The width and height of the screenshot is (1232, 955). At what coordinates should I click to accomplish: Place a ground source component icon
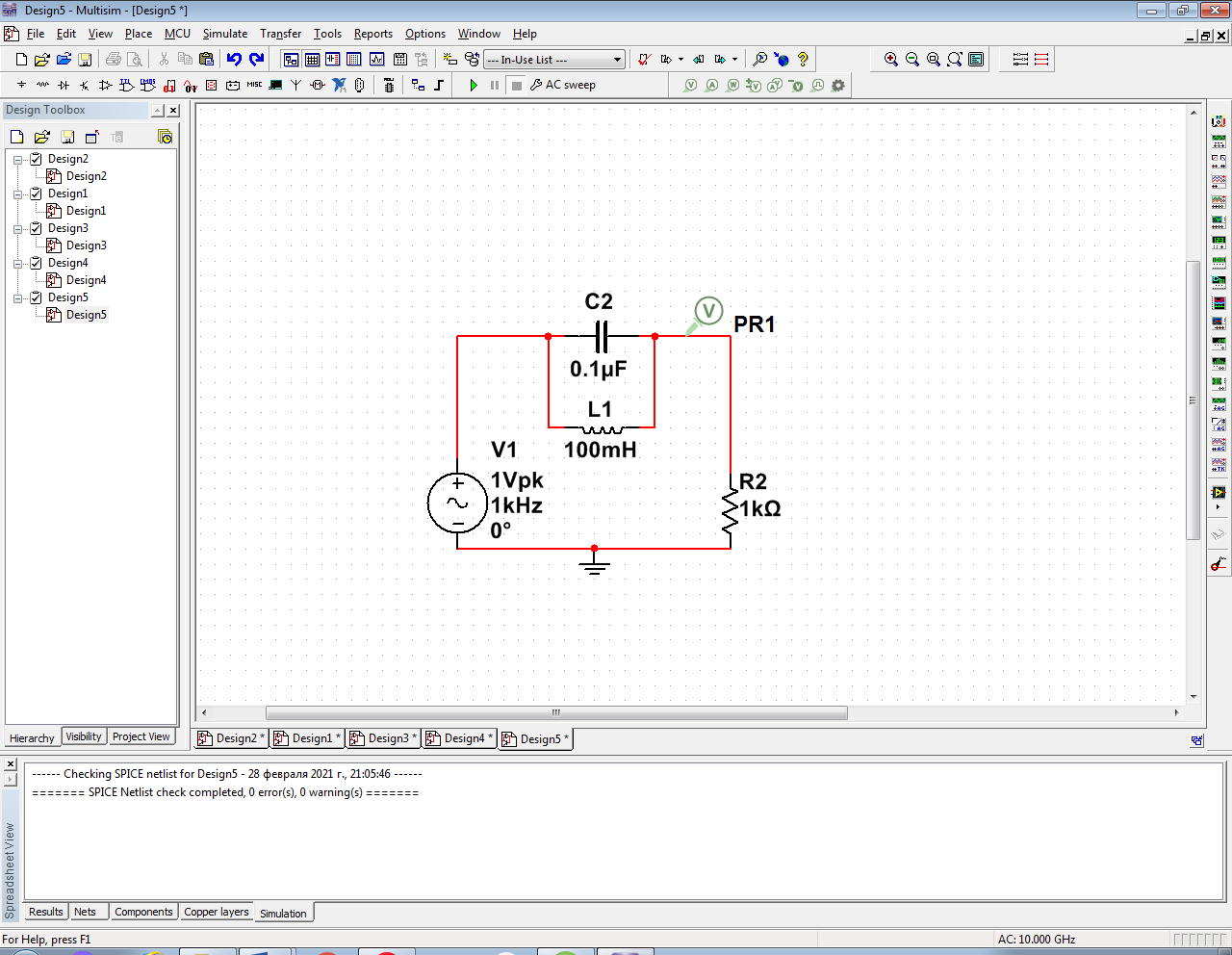tap(21, 85)
